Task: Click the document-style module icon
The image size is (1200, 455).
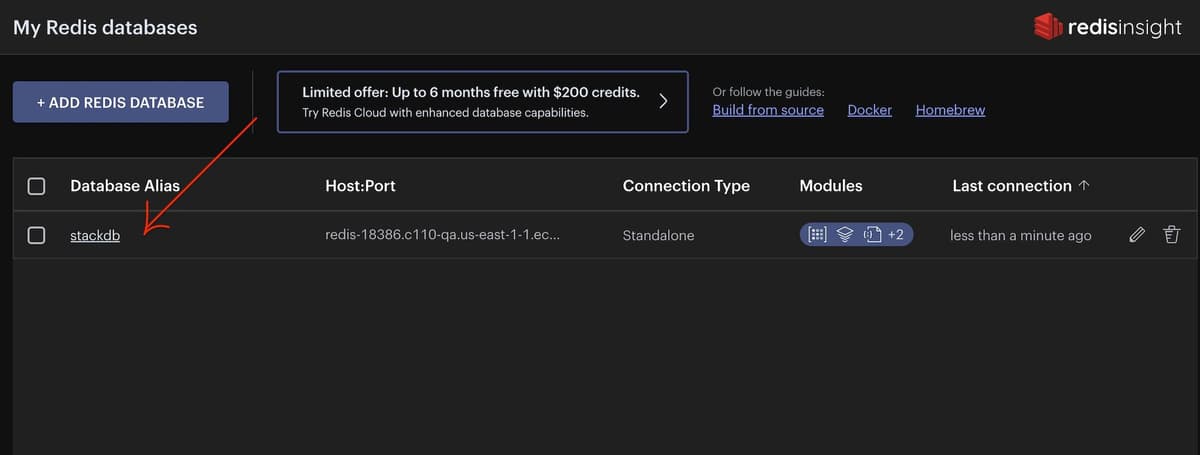Action: (871, 235)
